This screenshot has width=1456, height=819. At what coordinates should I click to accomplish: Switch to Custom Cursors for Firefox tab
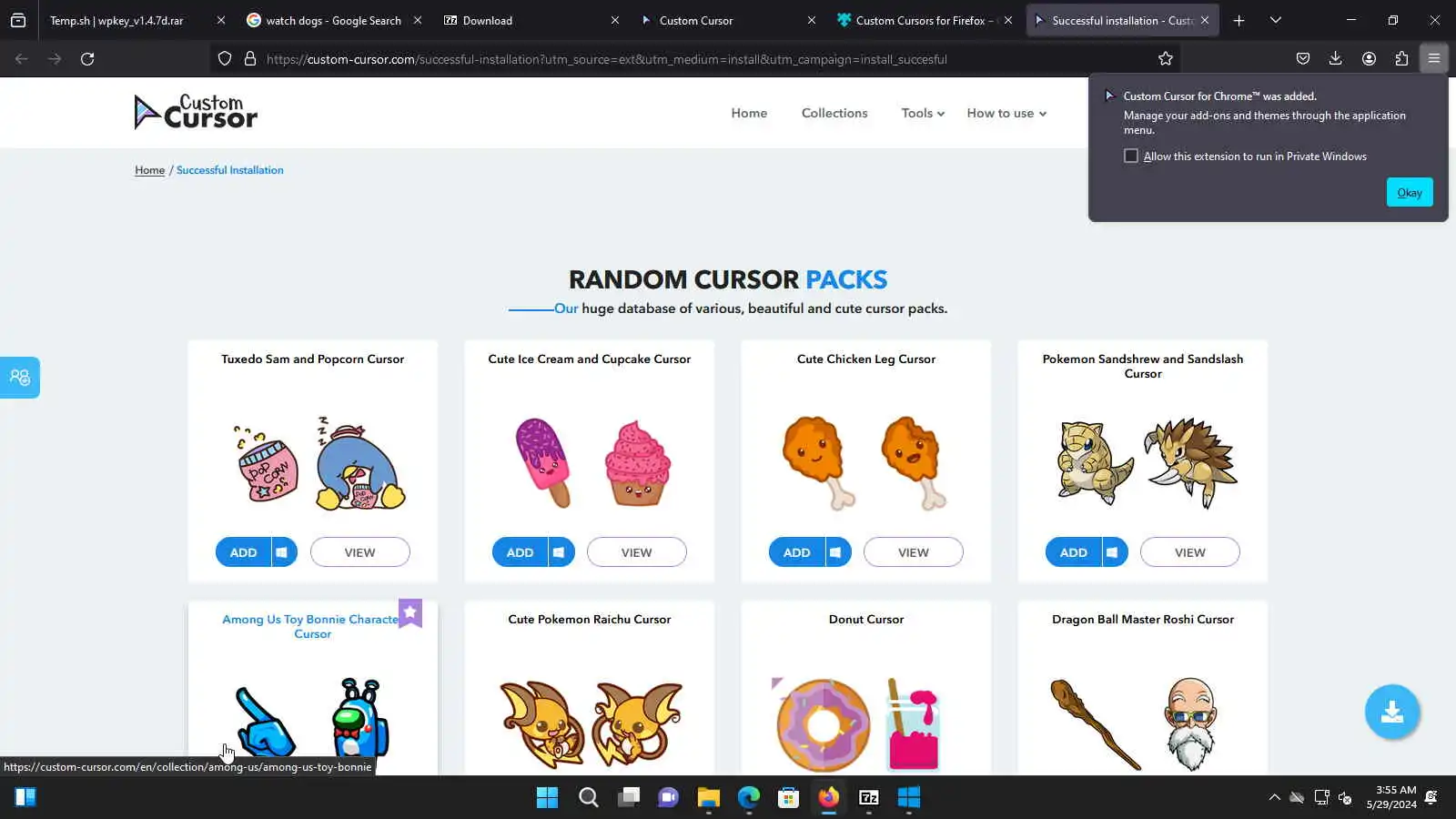pos(925,20)
